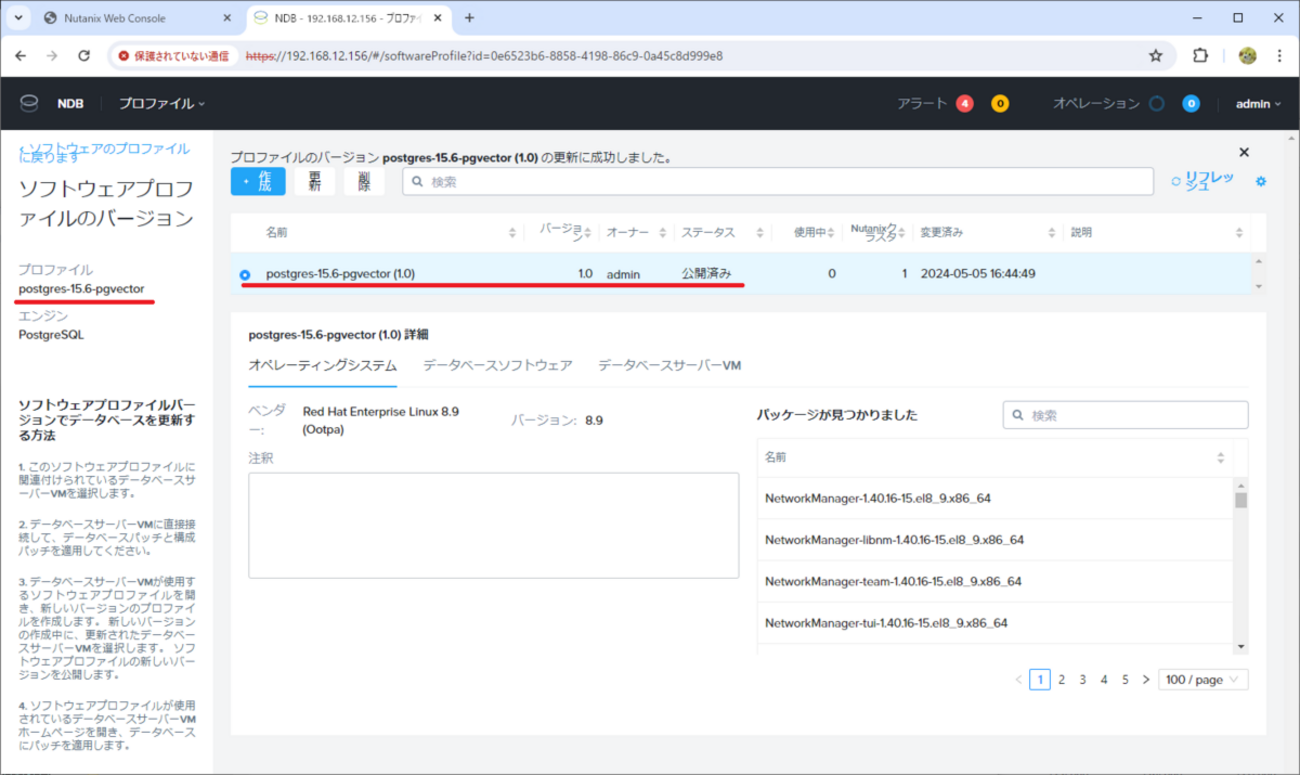Open the Chrome profile avatar
This screenshot has height=775, width=1300.
click(x=1247, y=56)
